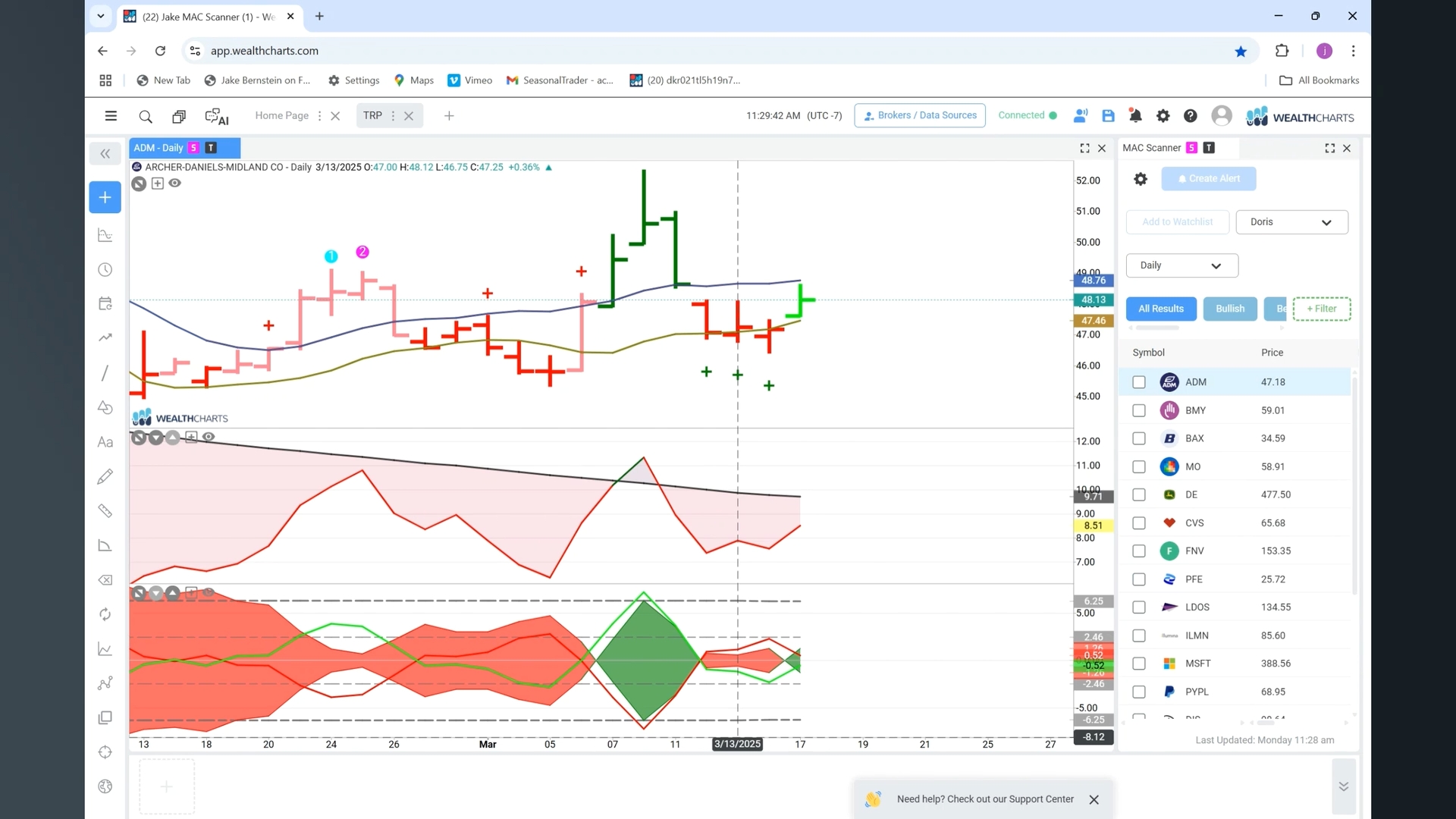Open the All Bookmarks folder
The width and height of the screenshot is (1456, 819).
(x=1319, y=80)
